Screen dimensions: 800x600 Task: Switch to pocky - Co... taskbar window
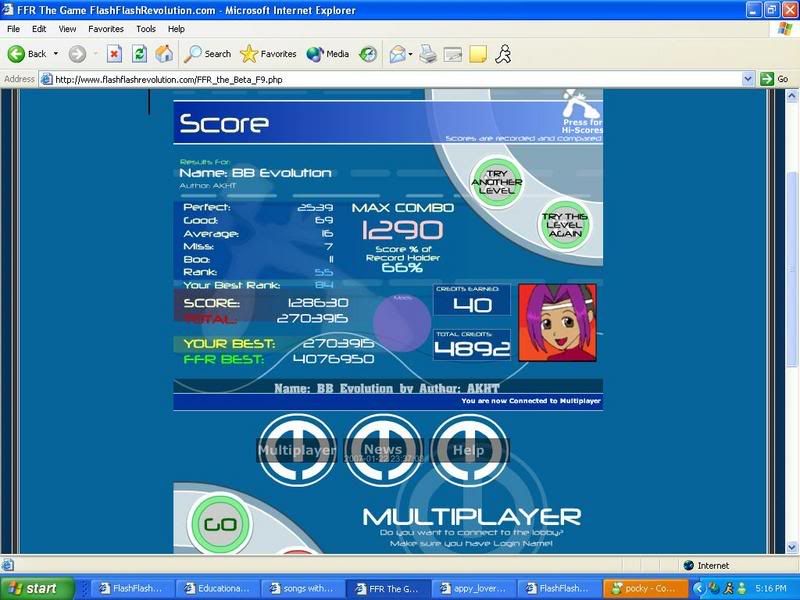[x=645, y=588]
